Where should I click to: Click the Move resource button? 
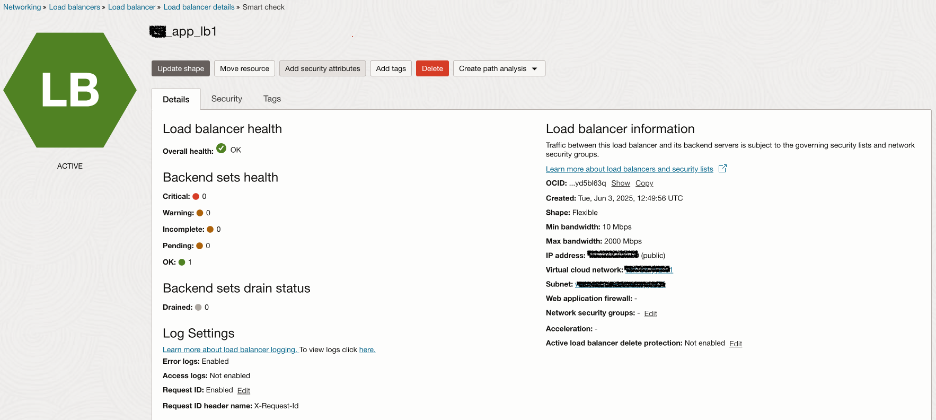coord(245,69)
